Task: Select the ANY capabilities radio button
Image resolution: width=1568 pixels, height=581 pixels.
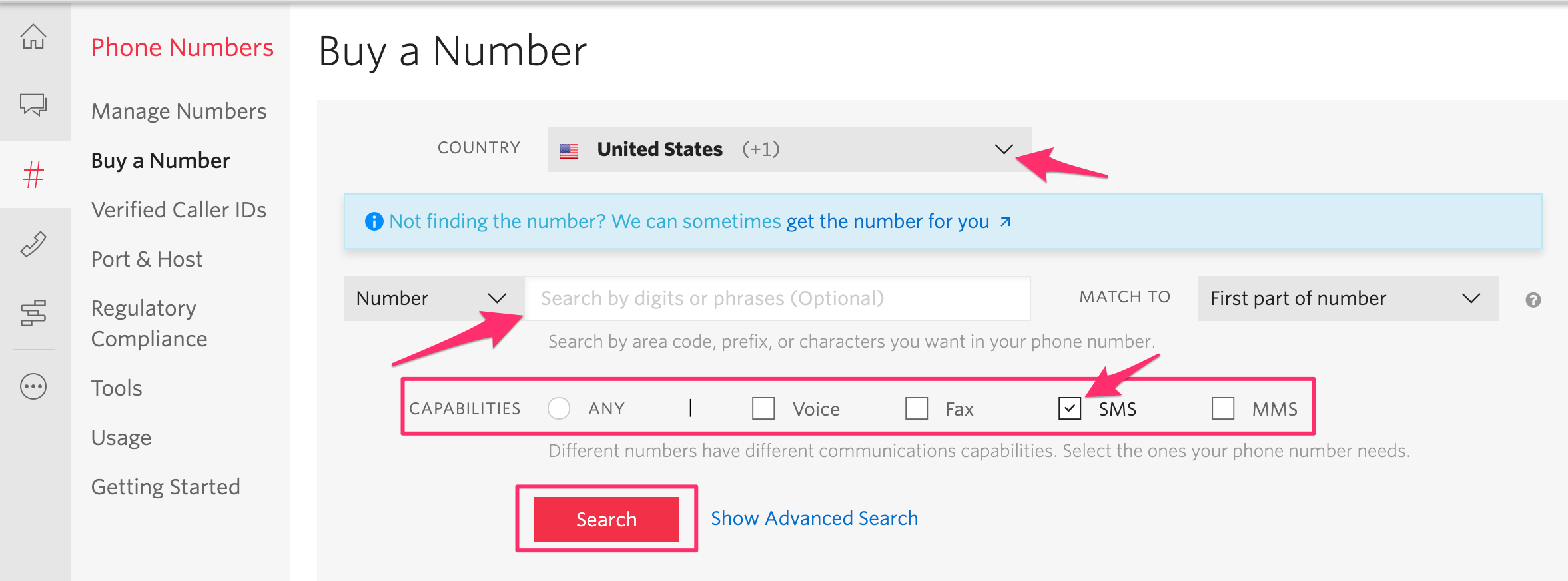Action: pyautogui.click(x=559, y=408)
